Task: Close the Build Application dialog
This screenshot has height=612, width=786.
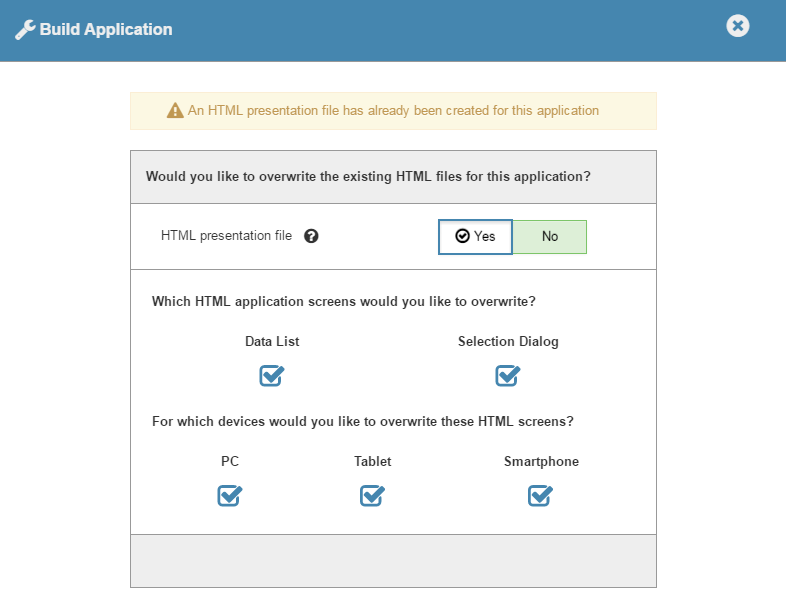Action: 737,26
